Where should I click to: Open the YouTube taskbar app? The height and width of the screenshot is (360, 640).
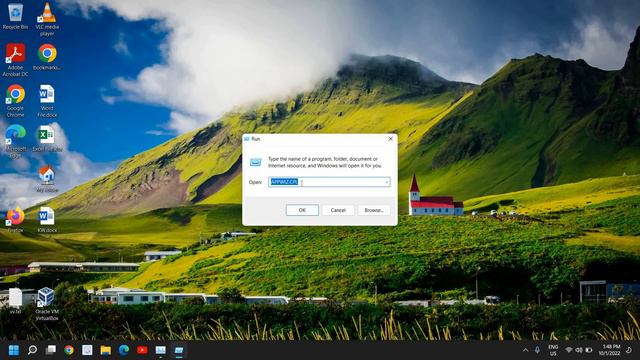point(142,350)
